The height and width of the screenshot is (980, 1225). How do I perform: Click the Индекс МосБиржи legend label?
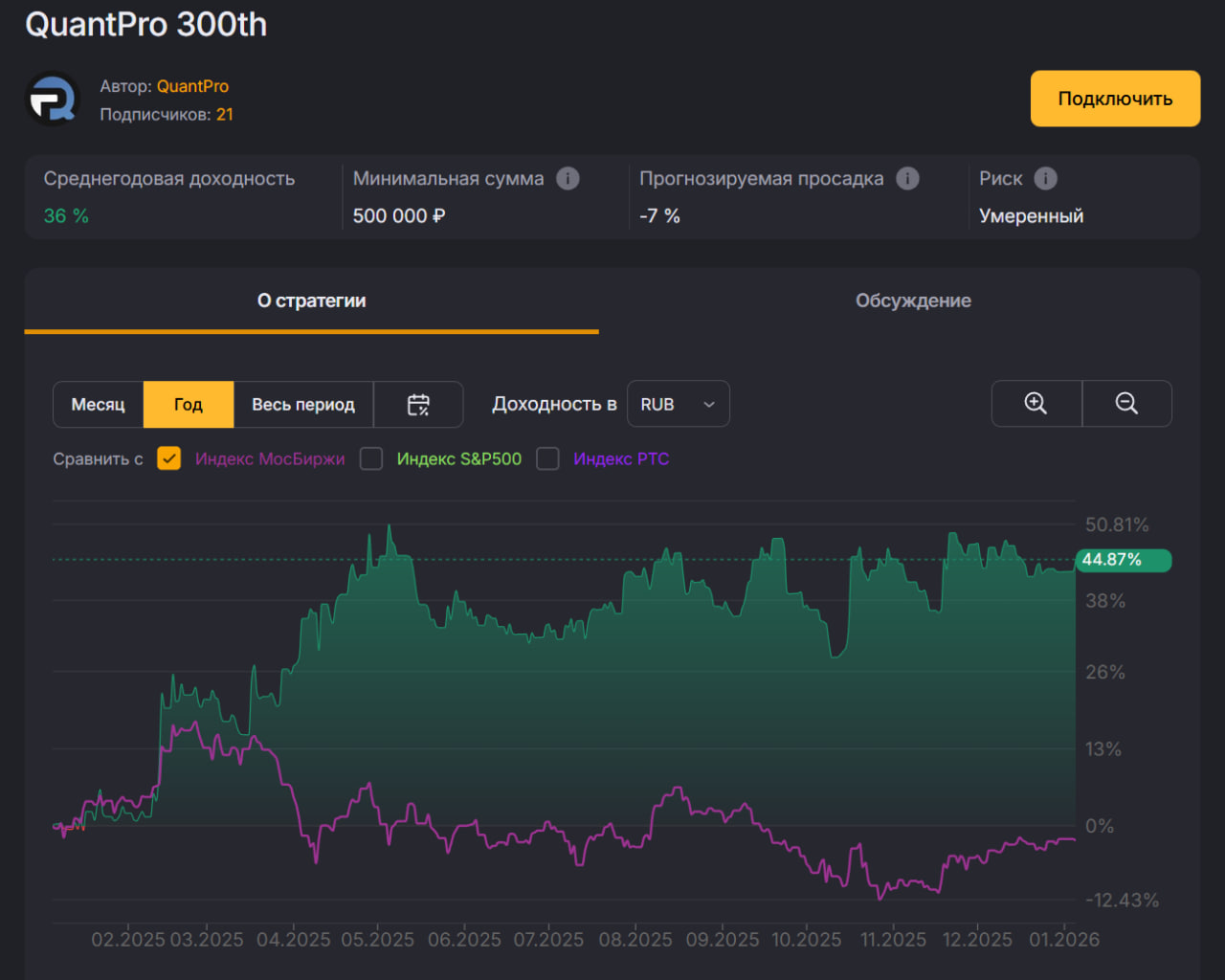(270, 459)
